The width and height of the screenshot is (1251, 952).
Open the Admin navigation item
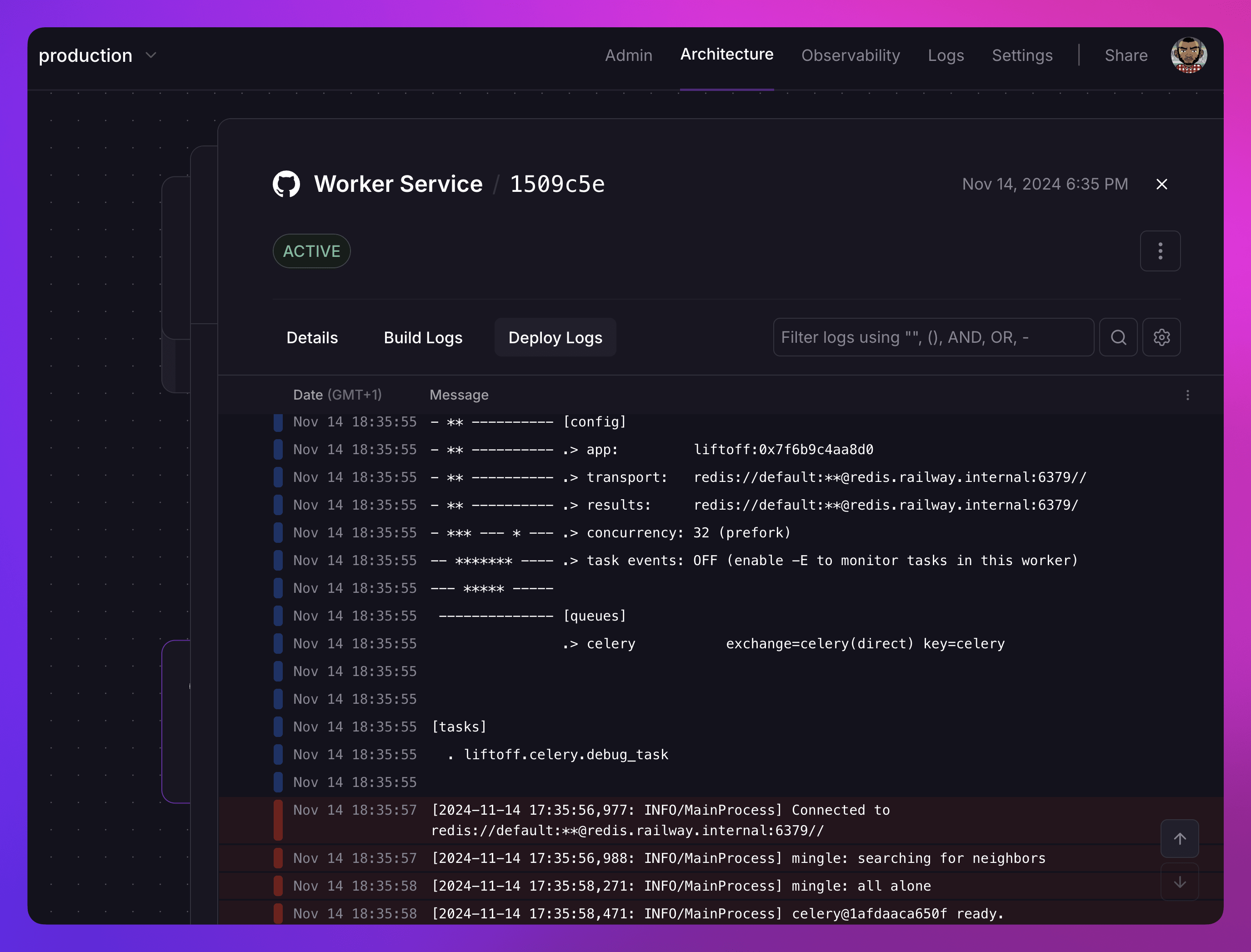[x=628, y=55]
